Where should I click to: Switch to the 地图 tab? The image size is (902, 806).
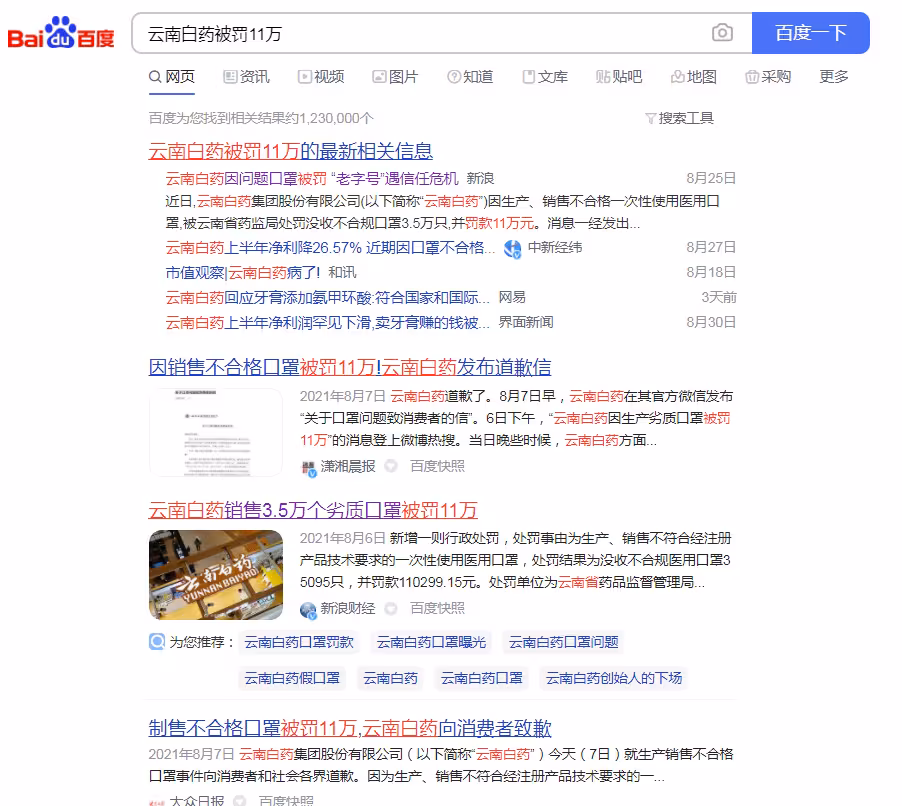(x=694, y=77)
